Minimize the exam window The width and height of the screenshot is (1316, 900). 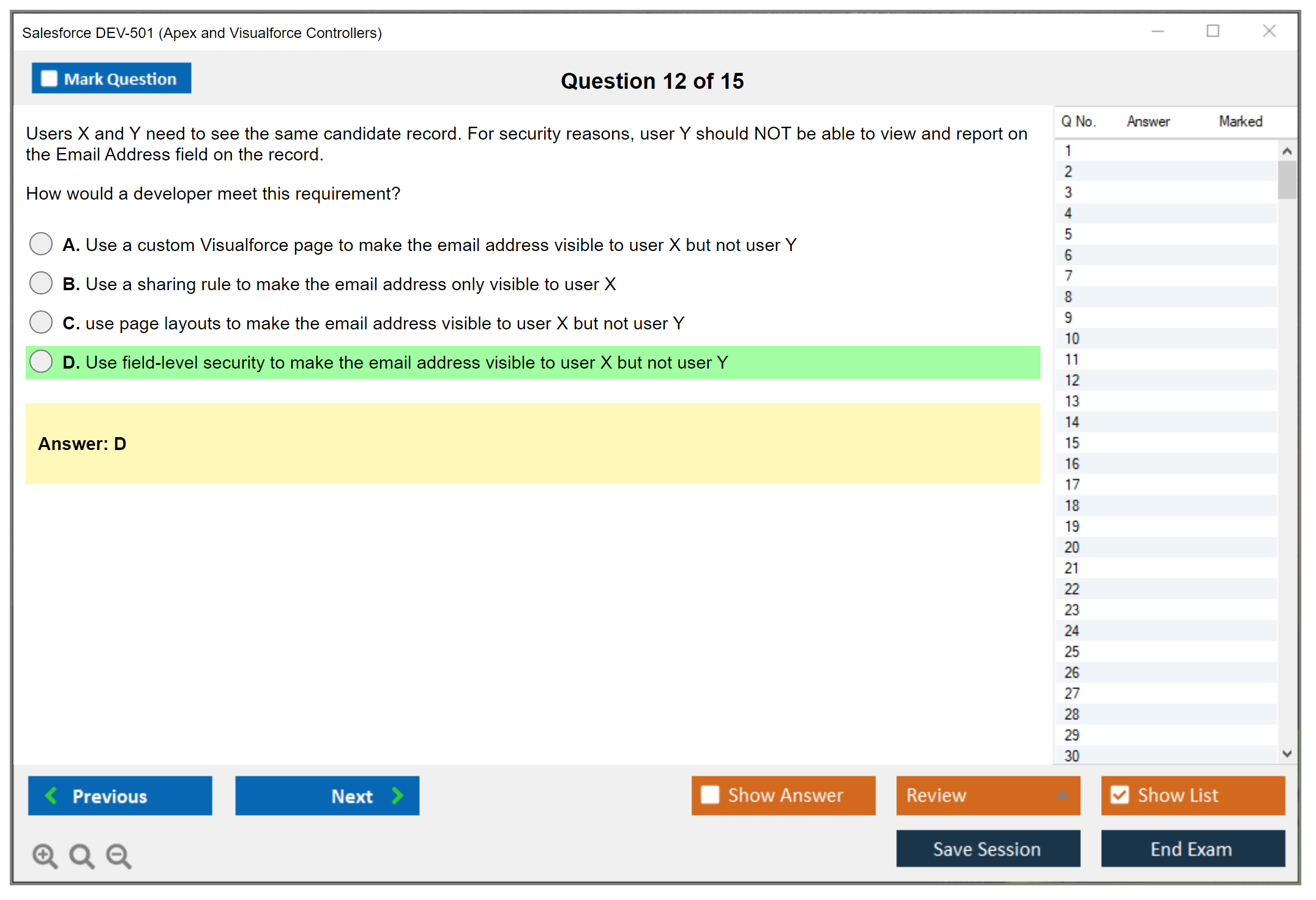point(1157,31)
